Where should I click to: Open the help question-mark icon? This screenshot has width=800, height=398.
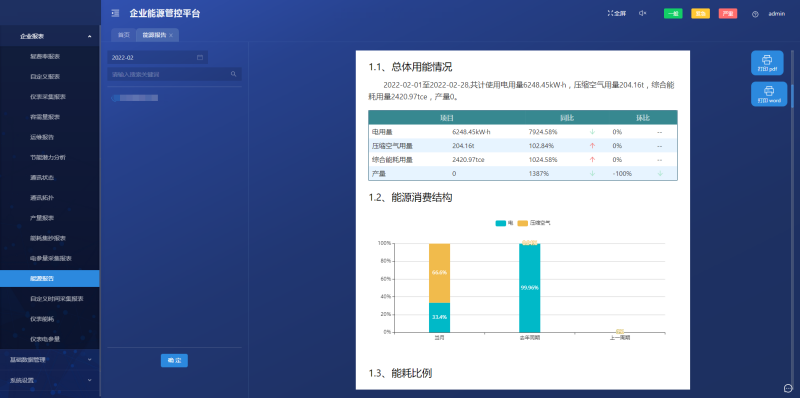(x=755, y=14)
